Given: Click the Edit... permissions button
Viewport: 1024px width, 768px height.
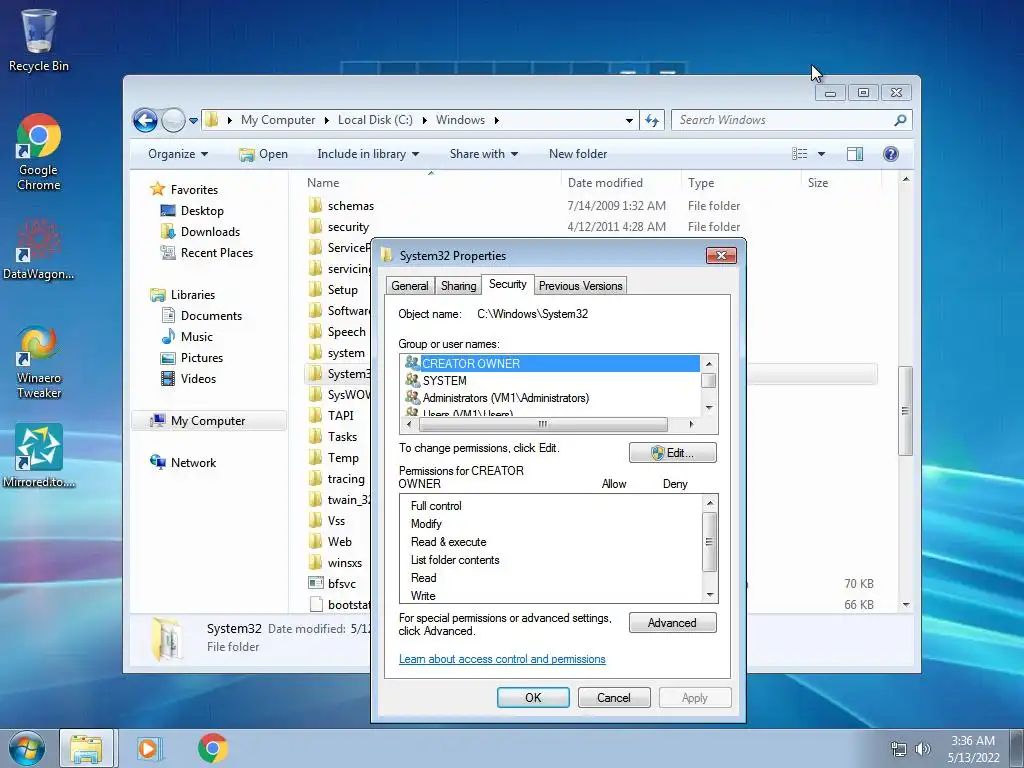Looking at the screenshot, I should tap(673, 453).
